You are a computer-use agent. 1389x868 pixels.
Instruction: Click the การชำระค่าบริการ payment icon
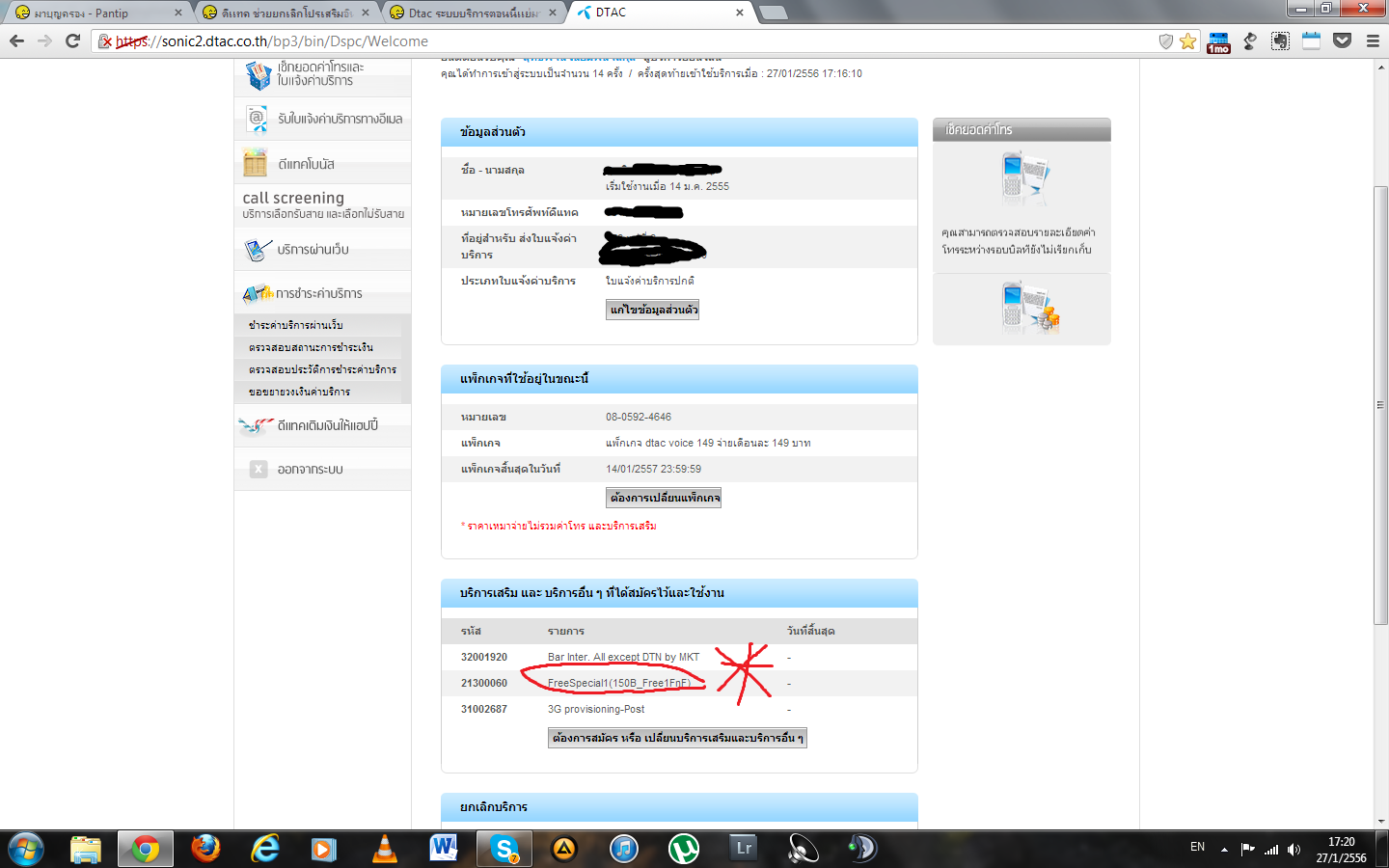pyautogui.click(x=258, y=293)
